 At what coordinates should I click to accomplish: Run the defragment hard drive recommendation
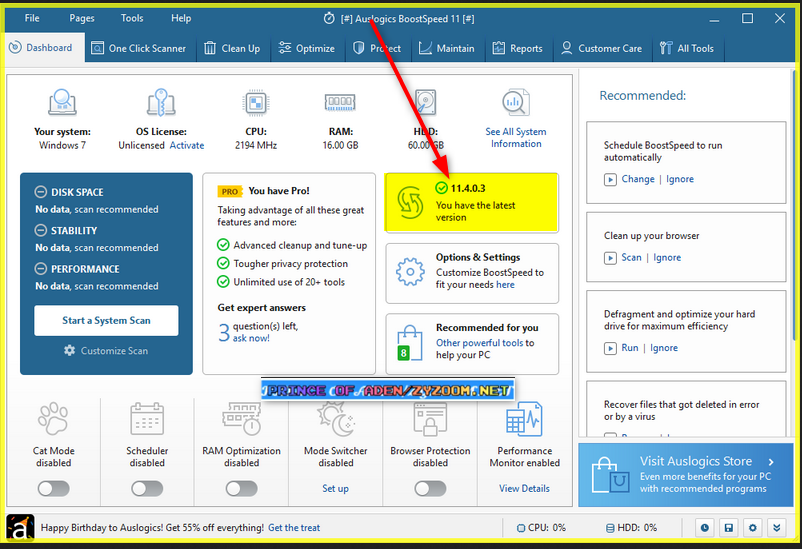(630, 348)
